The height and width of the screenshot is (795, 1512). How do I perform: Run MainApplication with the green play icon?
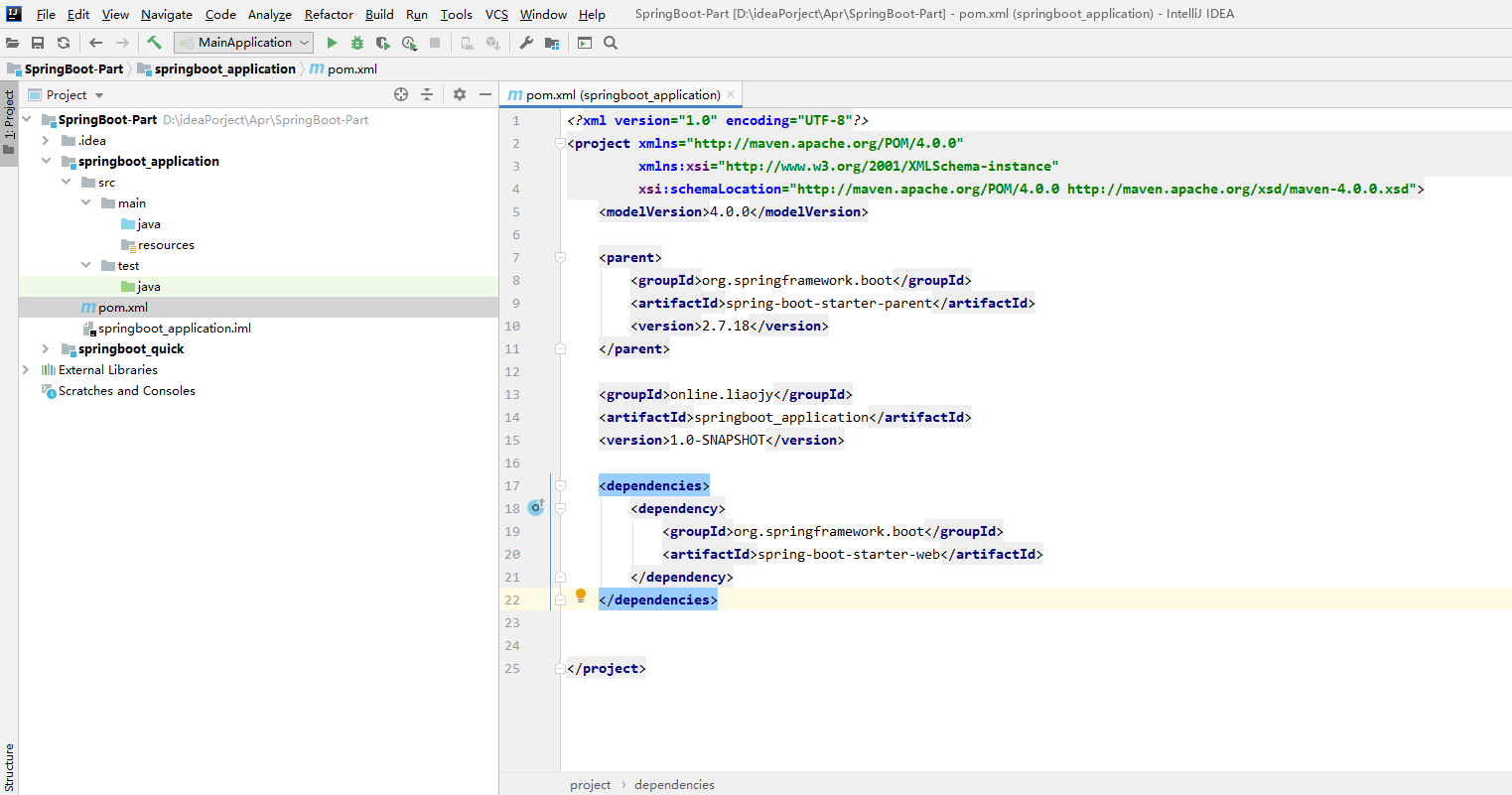coord(332,43)
